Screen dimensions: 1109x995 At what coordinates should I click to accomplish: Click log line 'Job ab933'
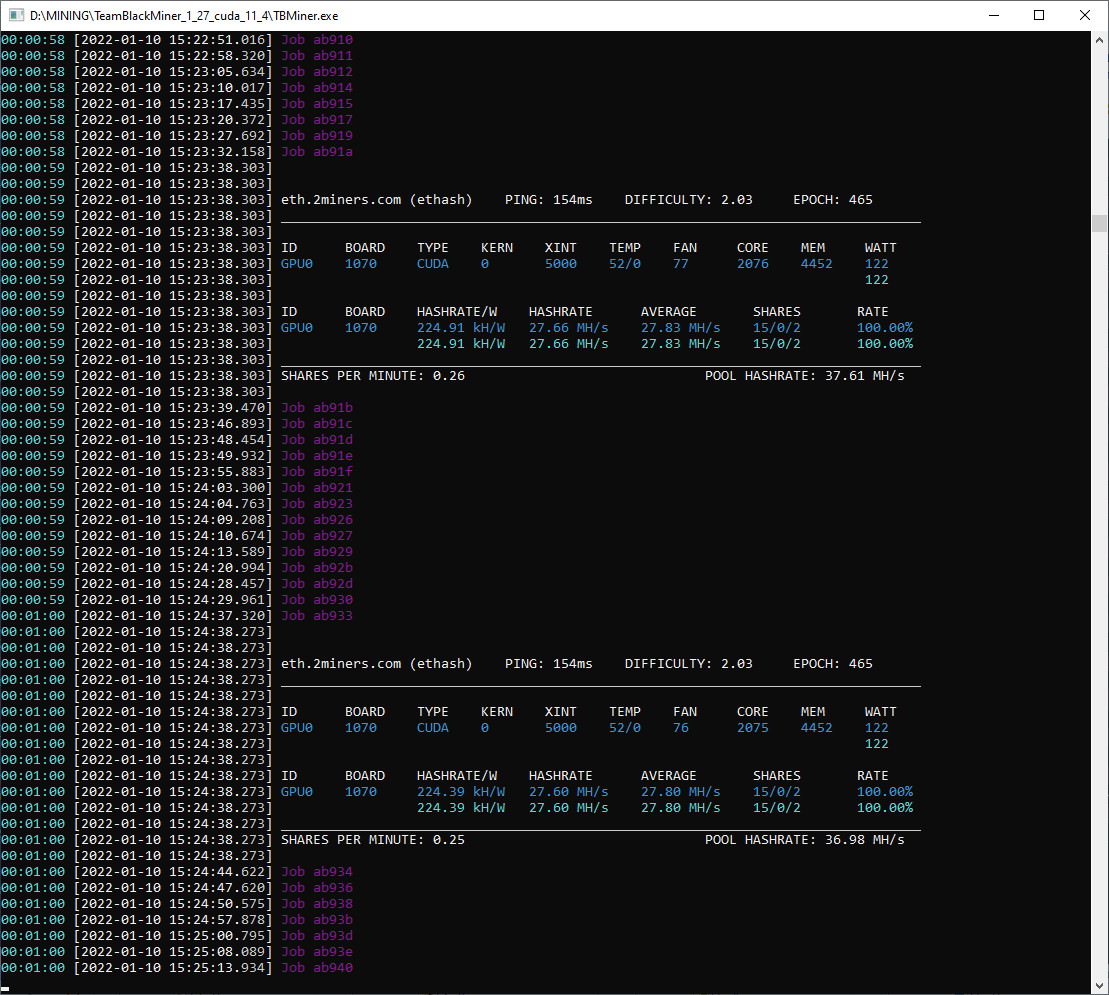(x=317, y=616)
